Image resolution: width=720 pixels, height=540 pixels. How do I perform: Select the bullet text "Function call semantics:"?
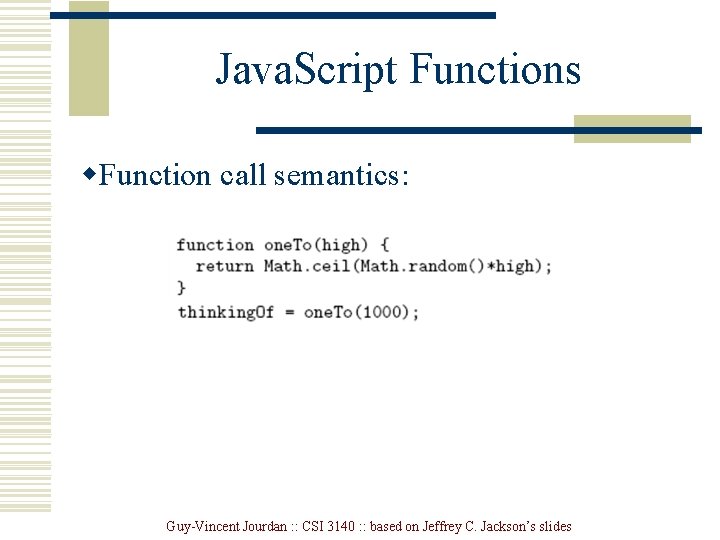(x=253, y=174)
